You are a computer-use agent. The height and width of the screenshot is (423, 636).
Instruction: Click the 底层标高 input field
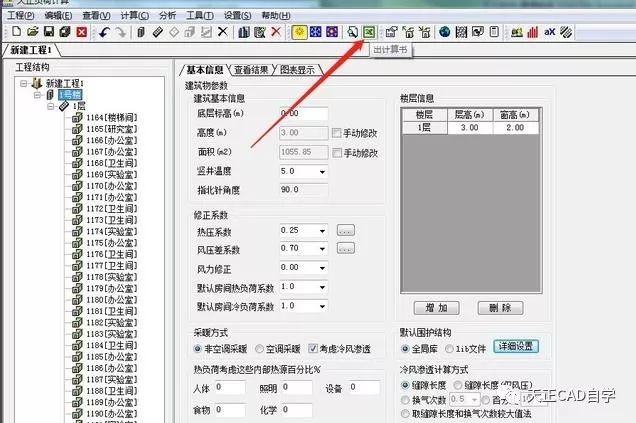pyautogui.click(x=303, y=114)
